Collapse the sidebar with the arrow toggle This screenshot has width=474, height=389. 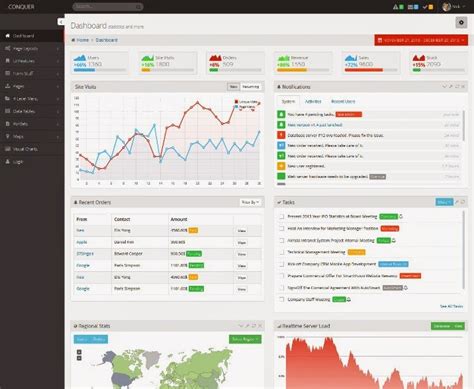click(x=61, y=22)
